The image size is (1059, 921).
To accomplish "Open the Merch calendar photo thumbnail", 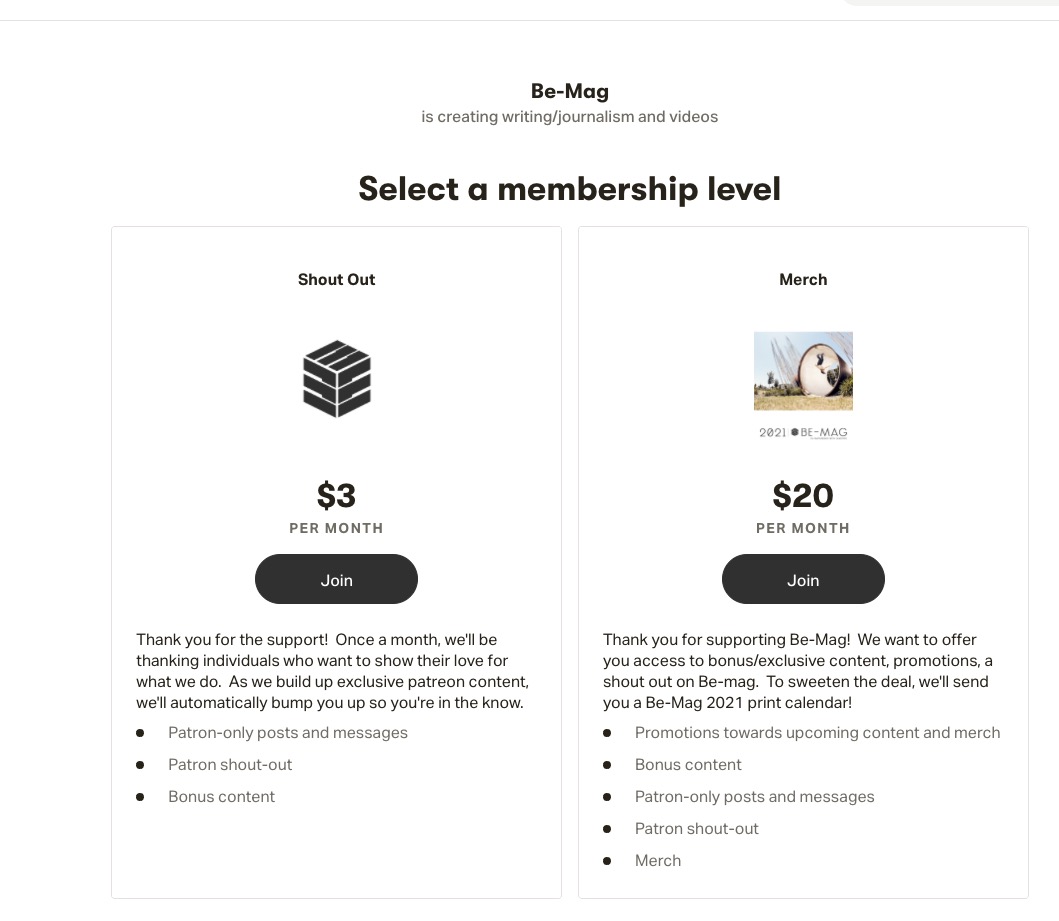I will tap(803, 371).
